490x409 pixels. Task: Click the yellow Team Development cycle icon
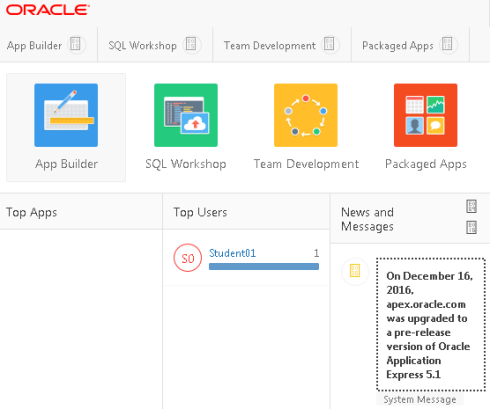(x=306, y=115)
